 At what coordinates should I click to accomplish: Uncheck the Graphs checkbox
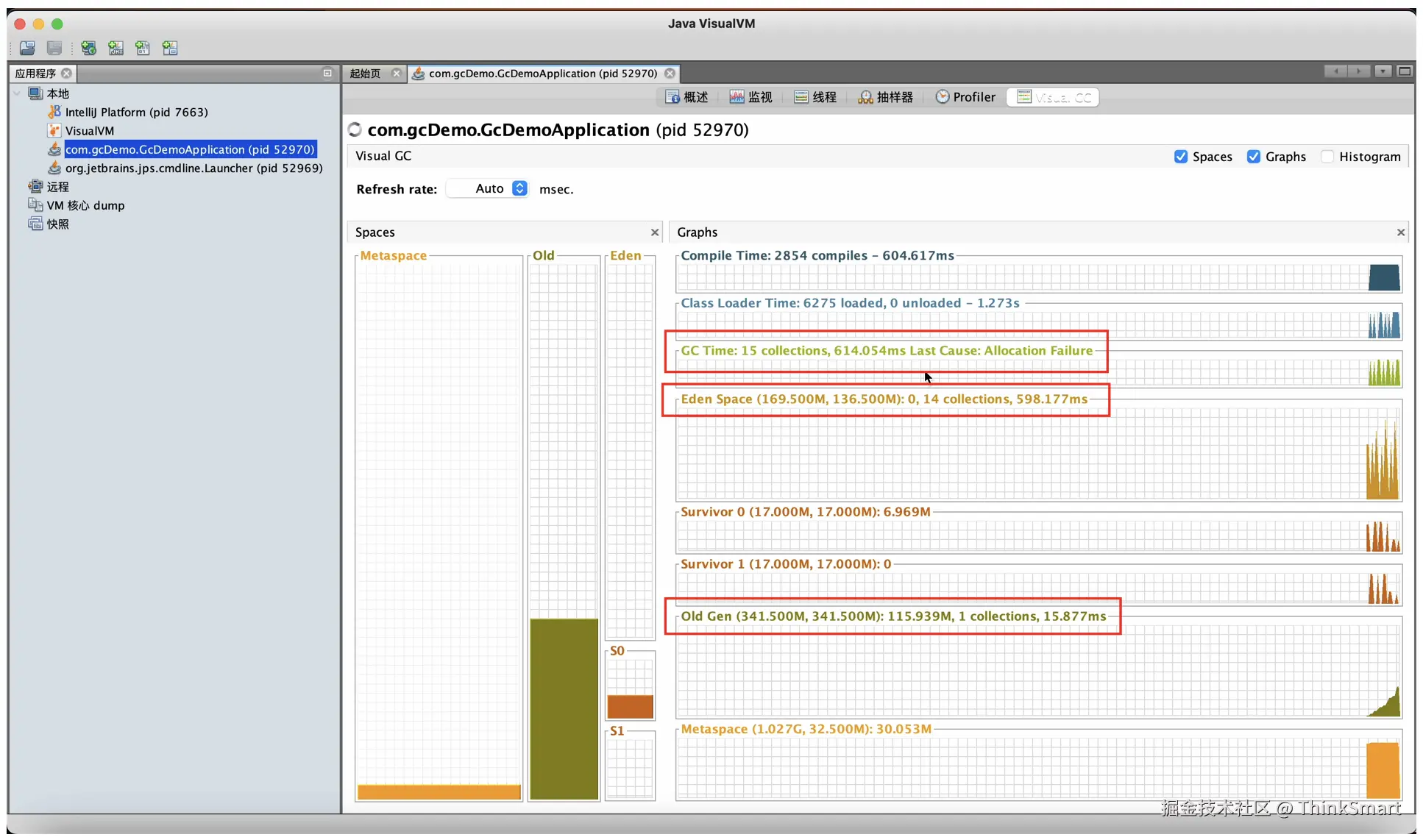(1254, 157)
